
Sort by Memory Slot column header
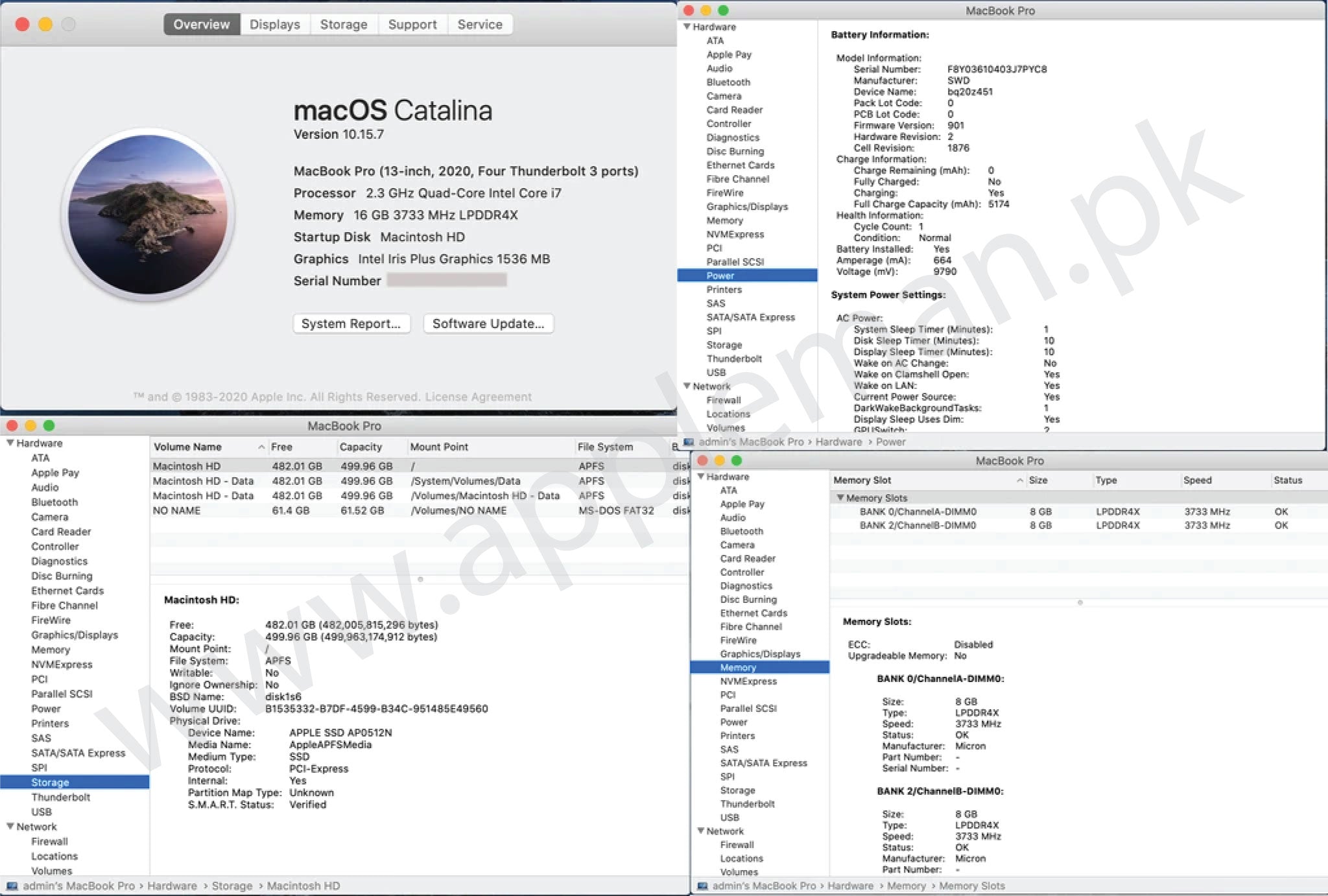pyautogui.click(x=928, y=480)
